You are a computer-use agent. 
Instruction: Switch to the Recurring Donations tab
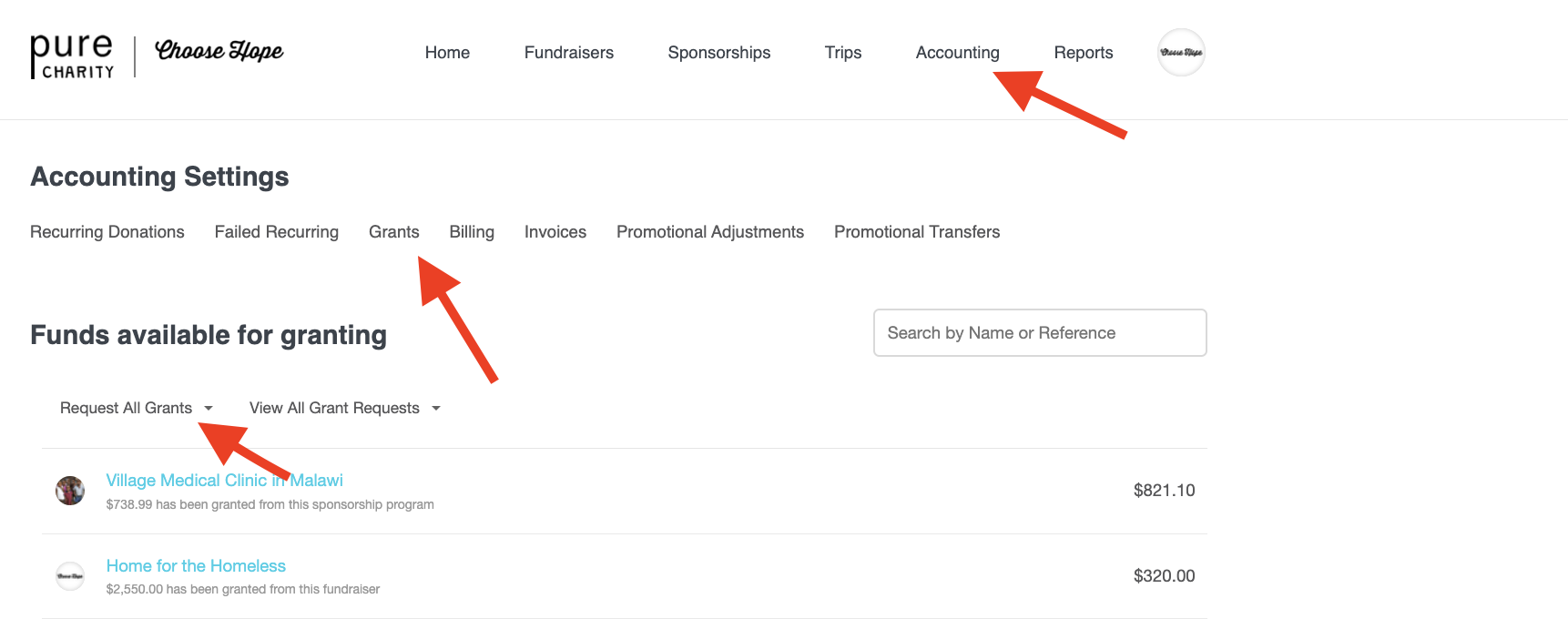(107, 232)
